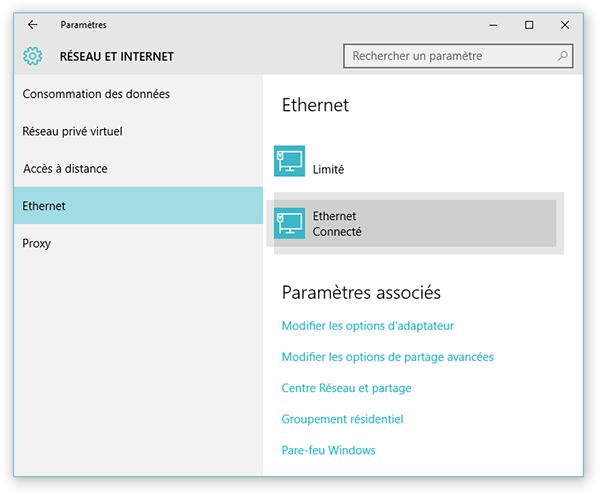This screenshot has height=494, width=600.
Task: Click in the Rechercher un paramètre field
Action: pyautogui.click(x=458, y=56)
